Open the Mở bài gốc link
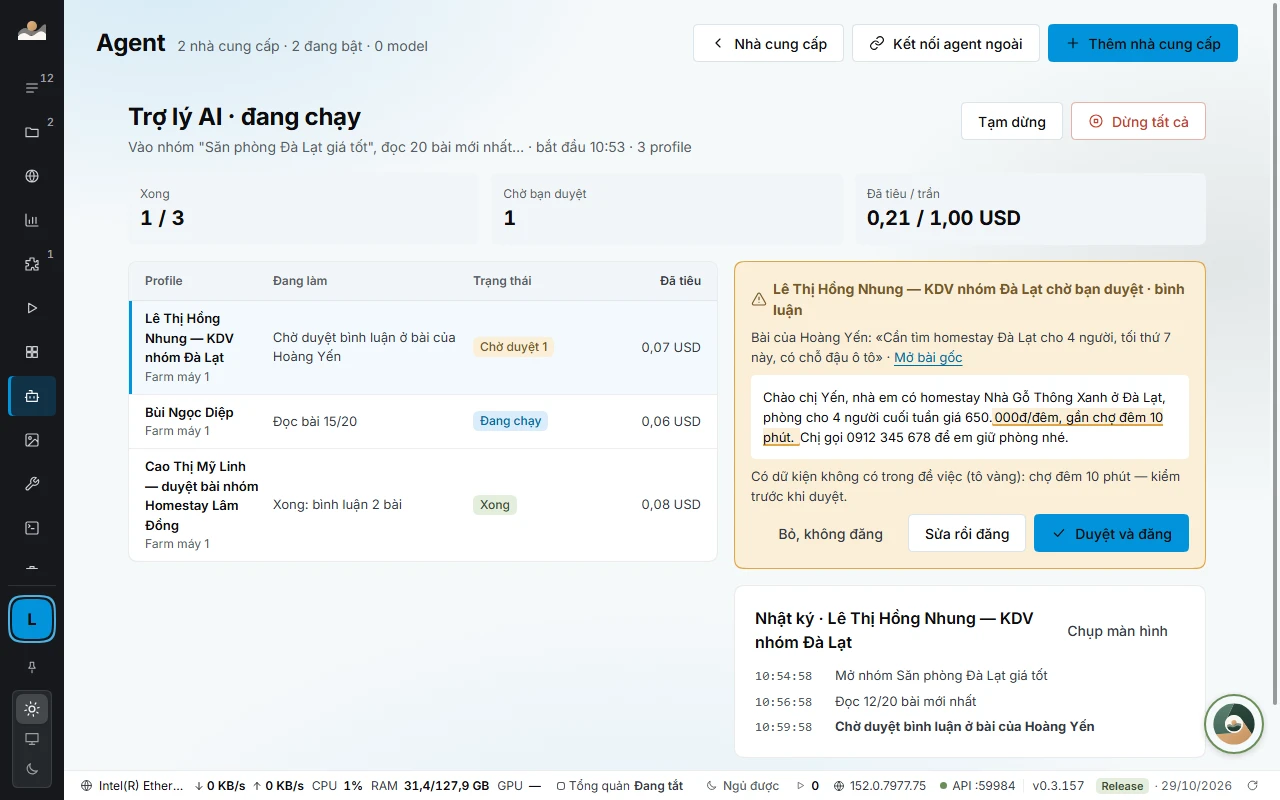Image resolution: width=1280 pixels, height=800 pixels. pos(928,357)
